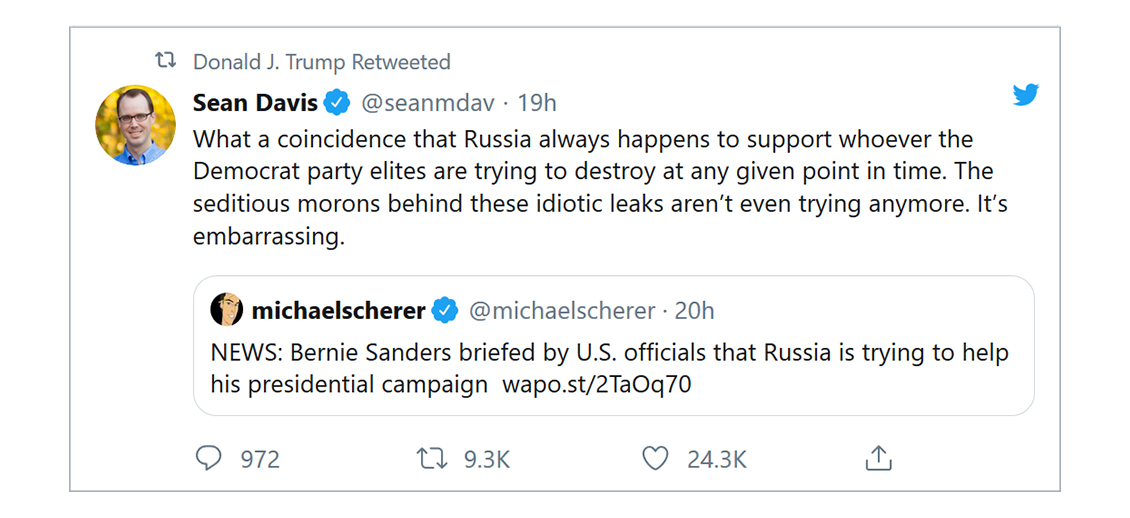Click Sean Davis's blue verified badge
This screenshot has width=1130, height=518.
point(337,102)
